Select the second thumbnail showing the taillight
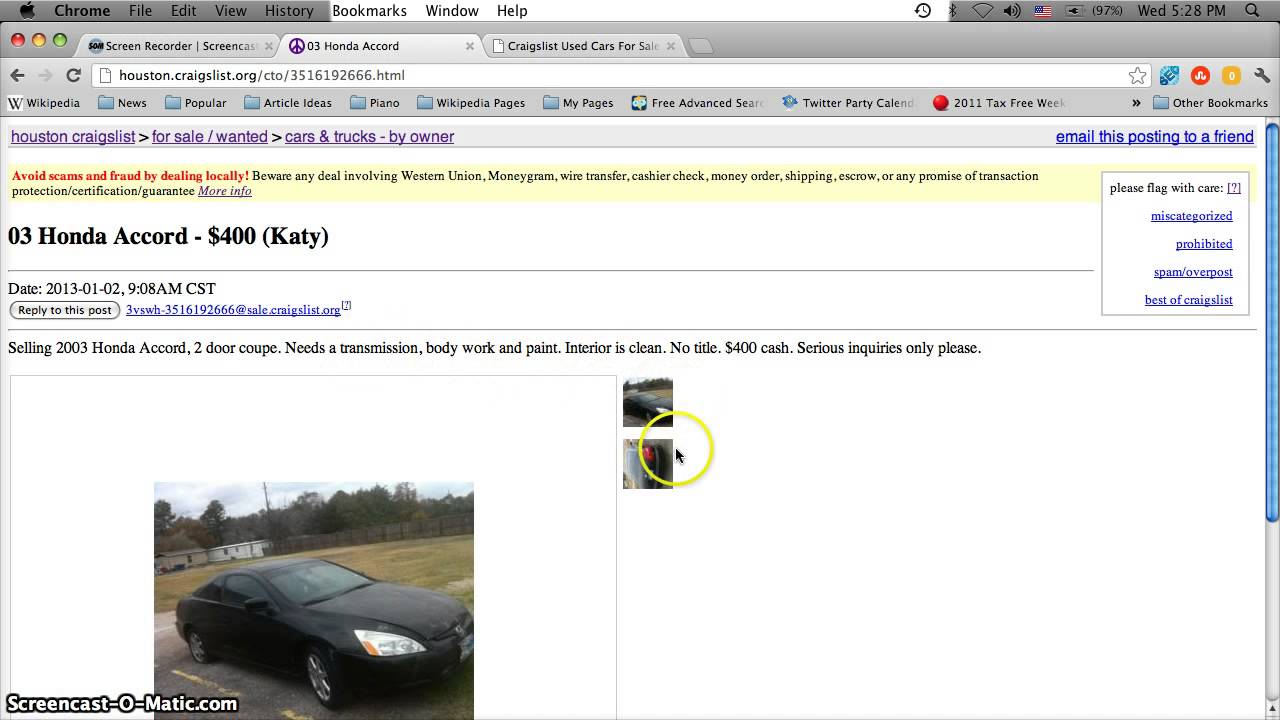 [x=648, y=464]
